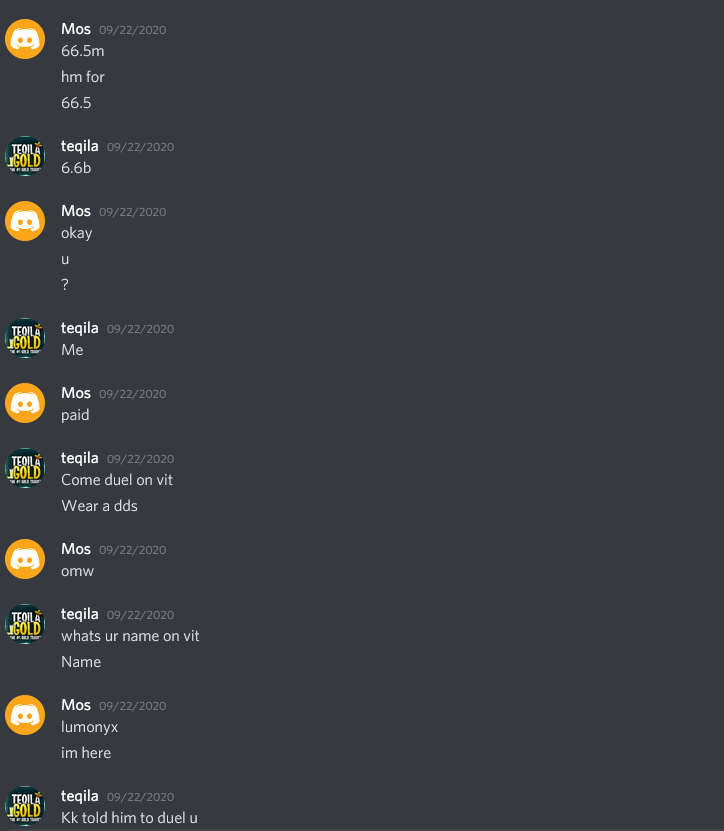The width and height of the screenshot is (724, 831).
Task: Select the "Wear a dds" message
Action: click(x=99, y=506)
